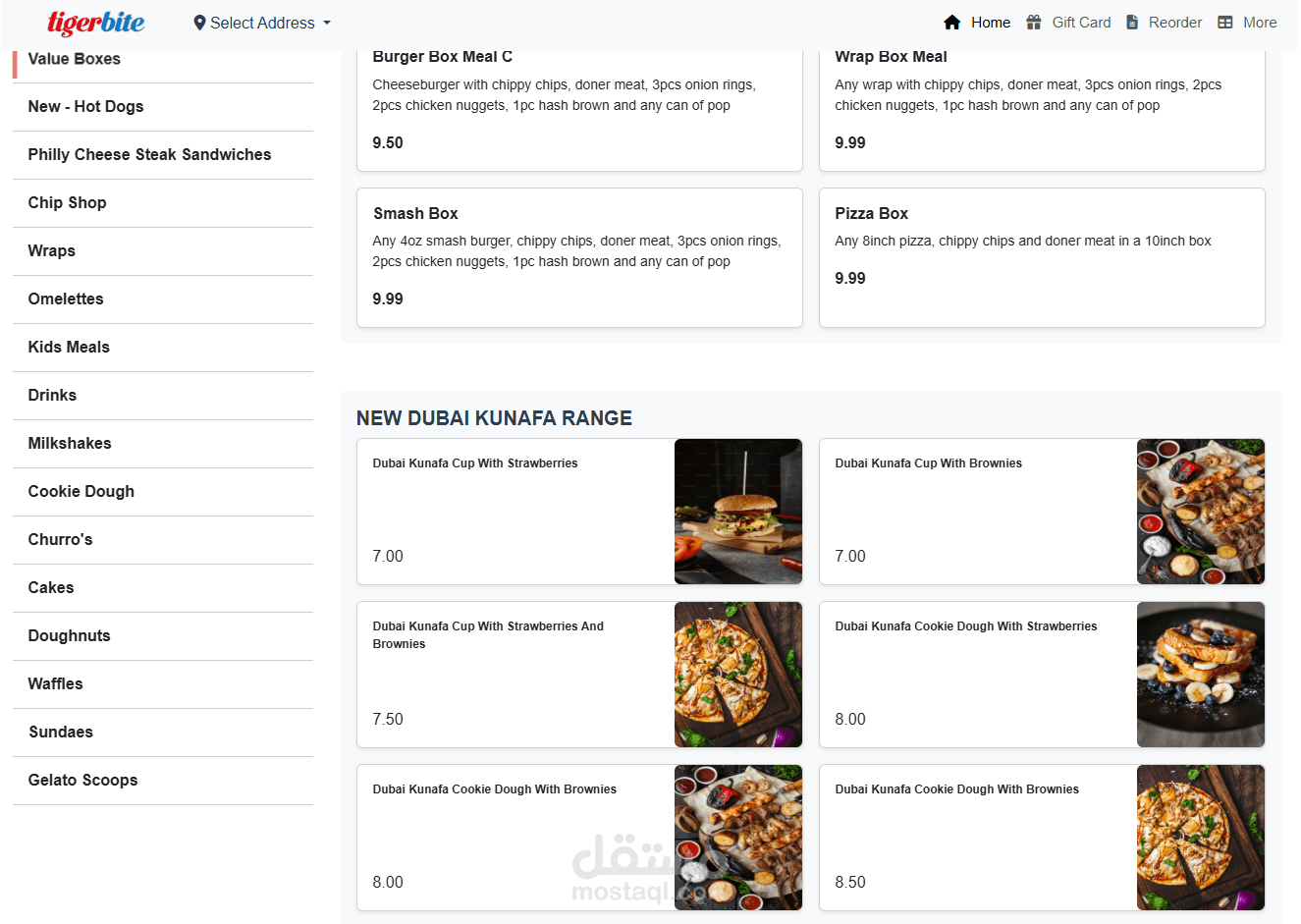Select the Smash Box meal card
Image resolution: width=1301 pixels, height=924 pixels.
pos(579,257)
